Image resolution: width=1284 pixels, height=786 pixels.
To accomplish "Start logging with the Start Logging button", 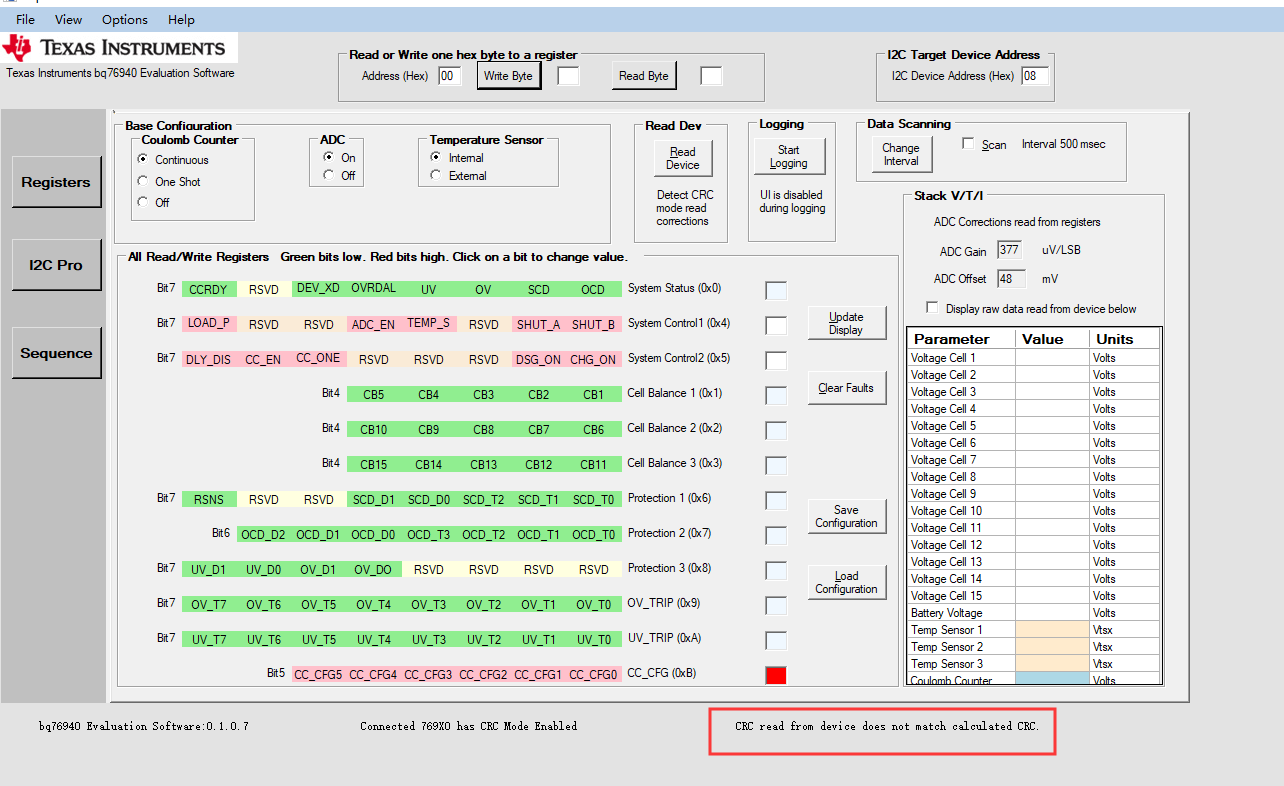I will coord(789,156).
